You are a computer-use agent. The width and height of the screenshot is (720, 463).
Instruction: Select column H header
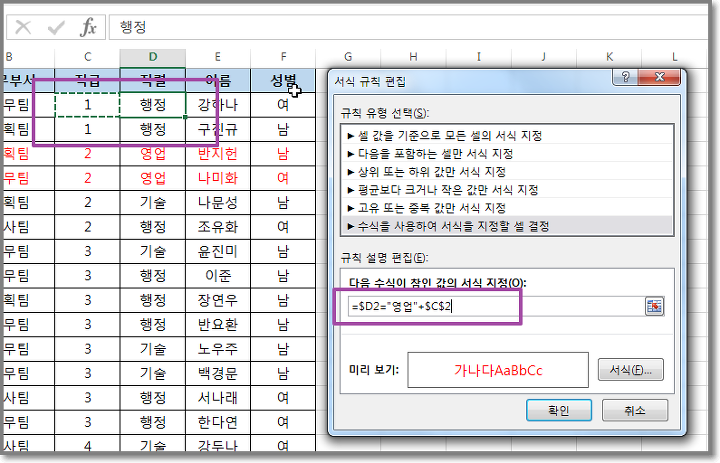tap(413, 57)
